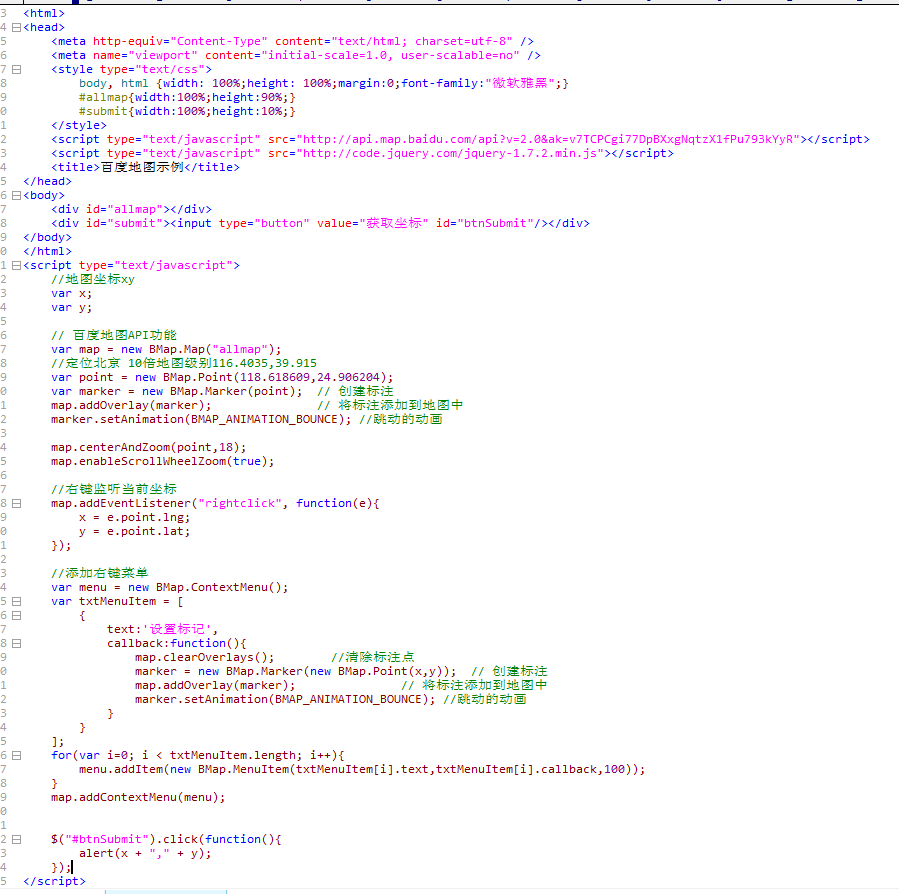Click the // 百度地图API功能 comment
Image resolution: width=899 pixels, height=894 pixels.
click(114, 335)
